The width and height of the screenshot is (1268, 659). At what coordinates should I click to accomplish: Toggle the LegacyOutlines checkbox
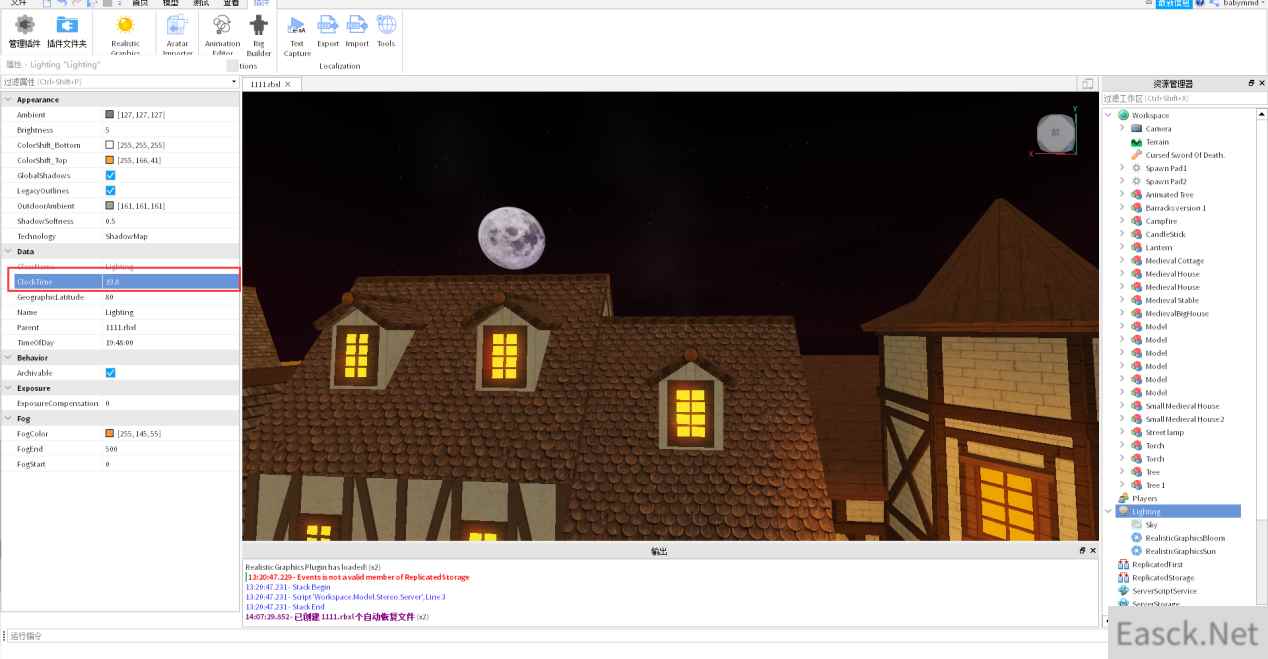coord(110,190)
